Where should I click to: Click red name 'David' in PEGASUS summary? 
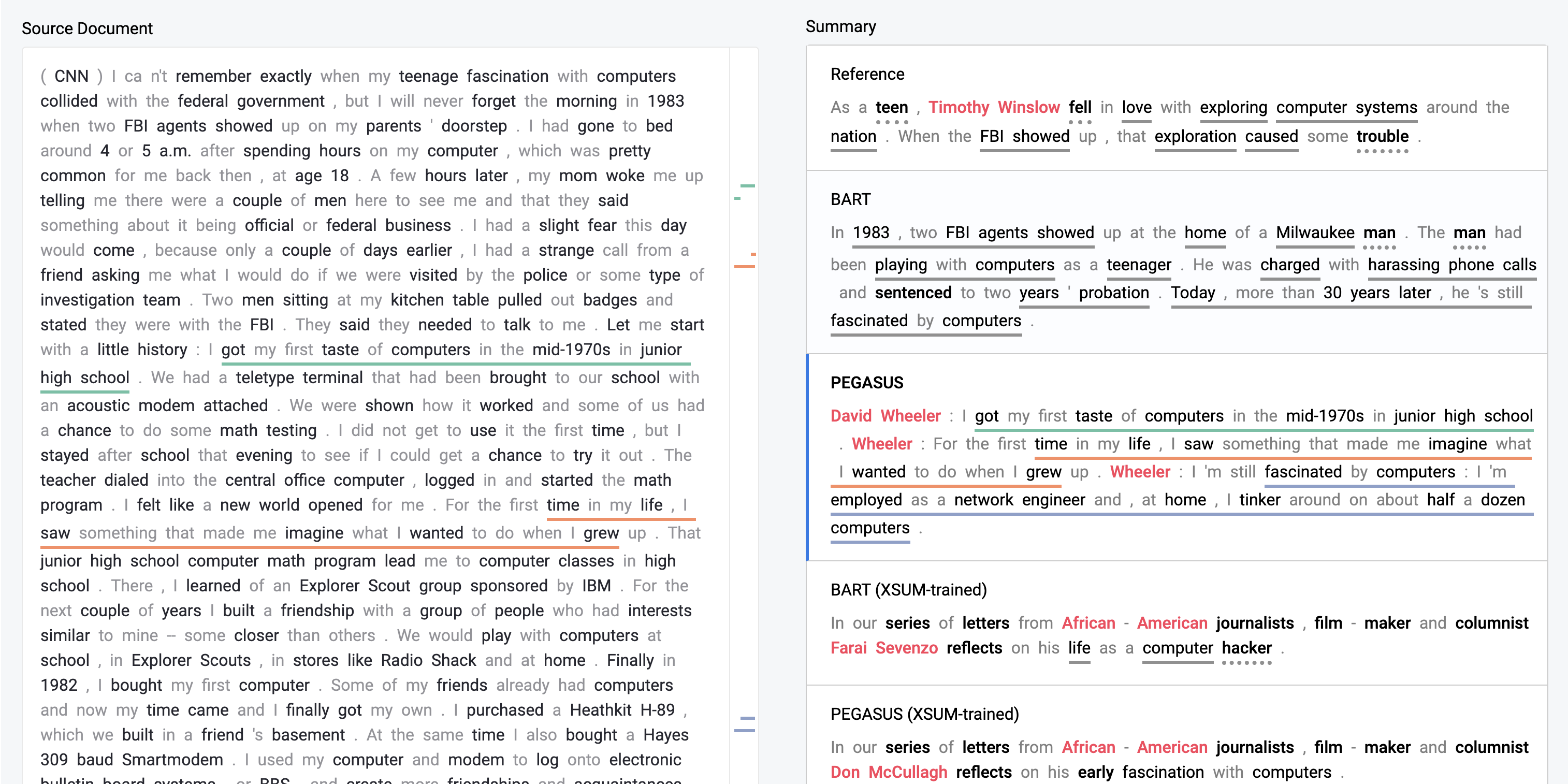click(x=851, y=416)
